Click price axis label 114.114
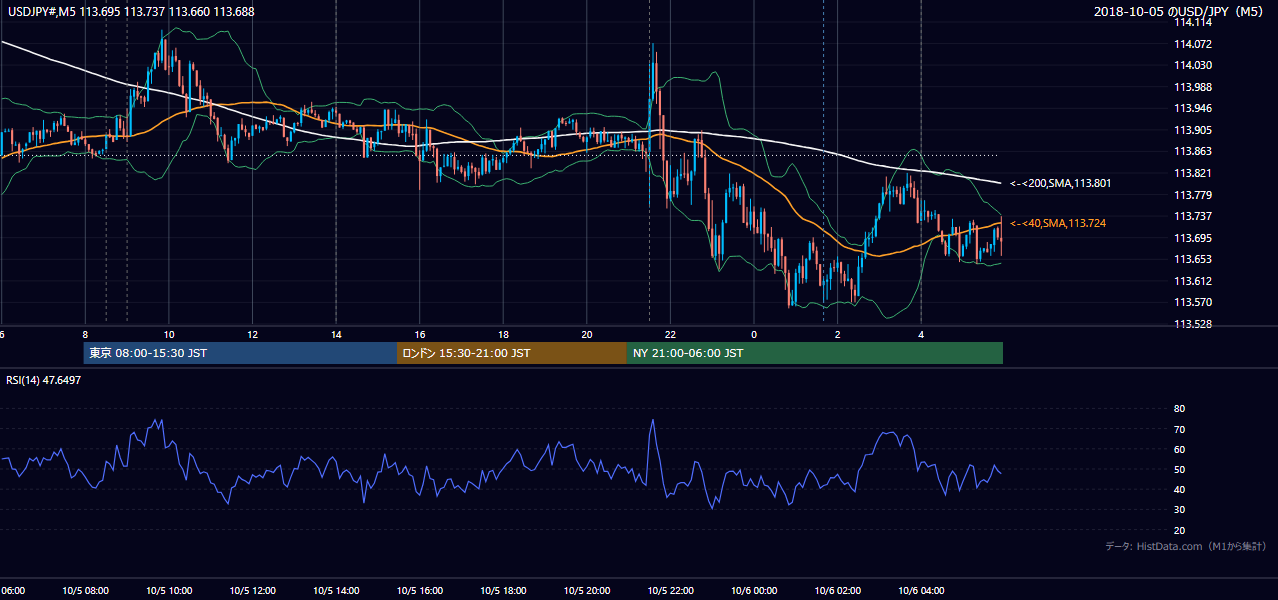 [1194, 22]
